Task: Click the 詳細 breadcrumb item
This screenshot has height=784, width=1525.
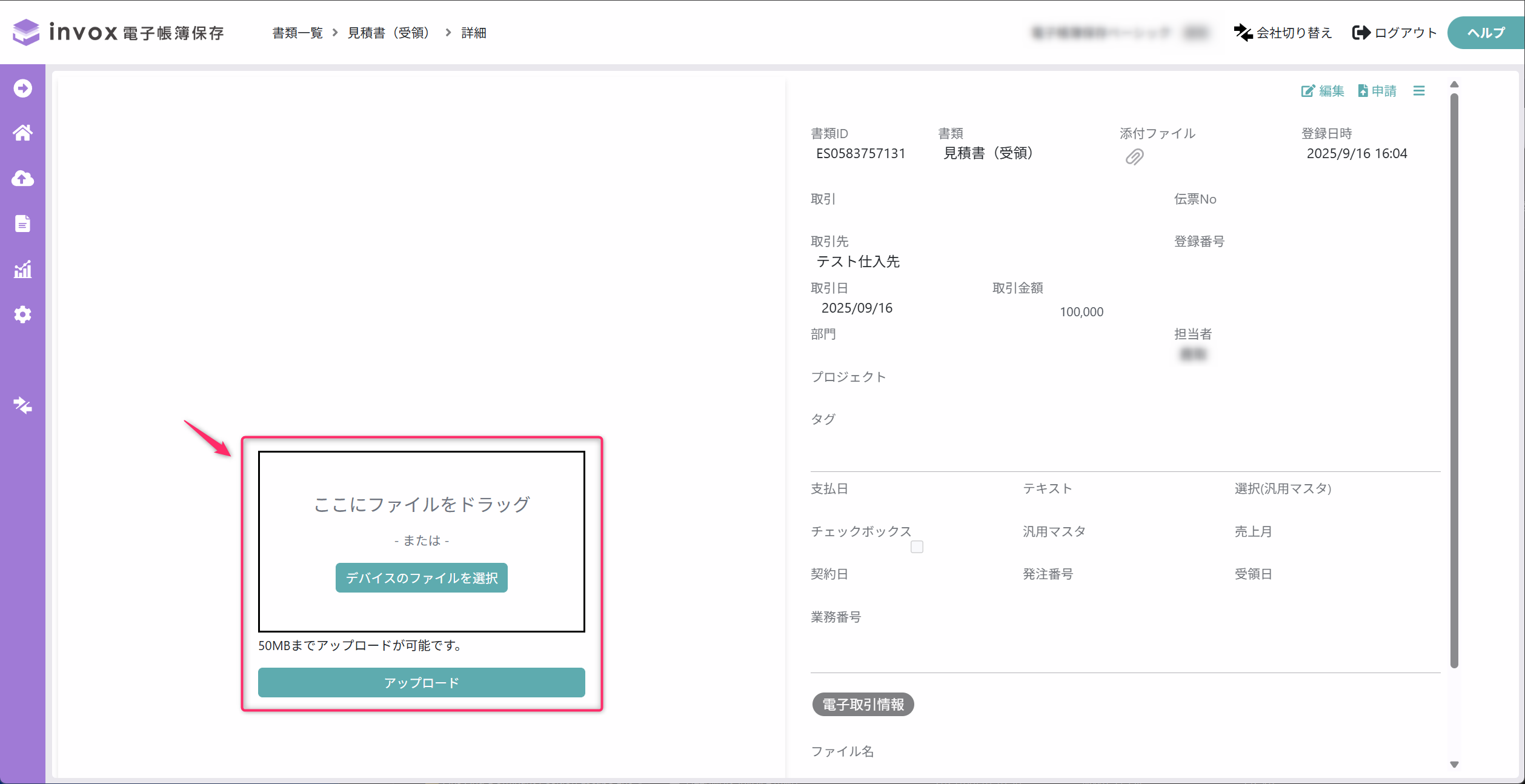Action: pyautogui.click(x=474, y=33)
